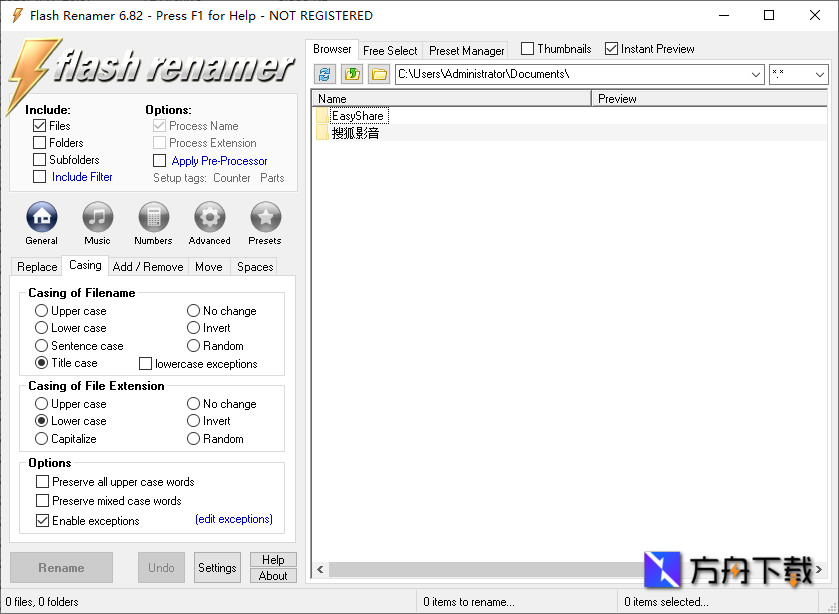The width and height of the screenshot is (839, 614).
Task: Click the Include Filter link
Action: point(80,176)
